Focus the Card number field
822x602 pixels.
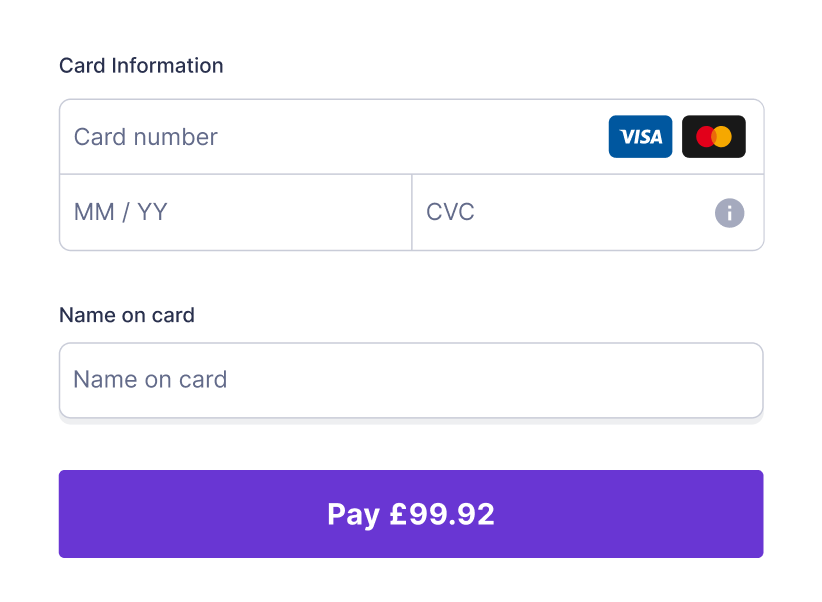tap(412, 137)
